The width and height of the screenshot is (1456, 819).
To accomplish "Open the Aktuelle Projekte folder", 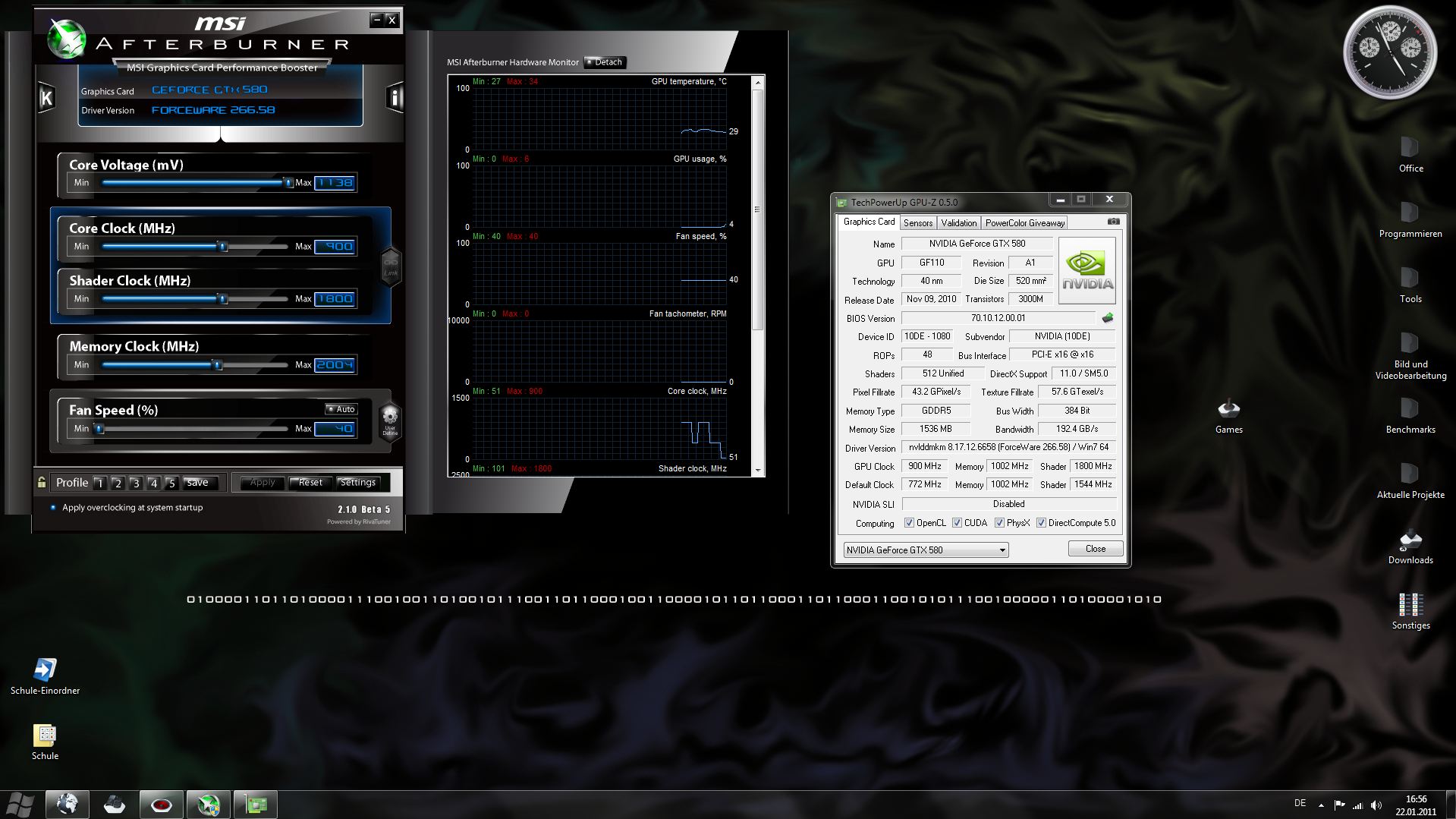I will [1410, 481].
